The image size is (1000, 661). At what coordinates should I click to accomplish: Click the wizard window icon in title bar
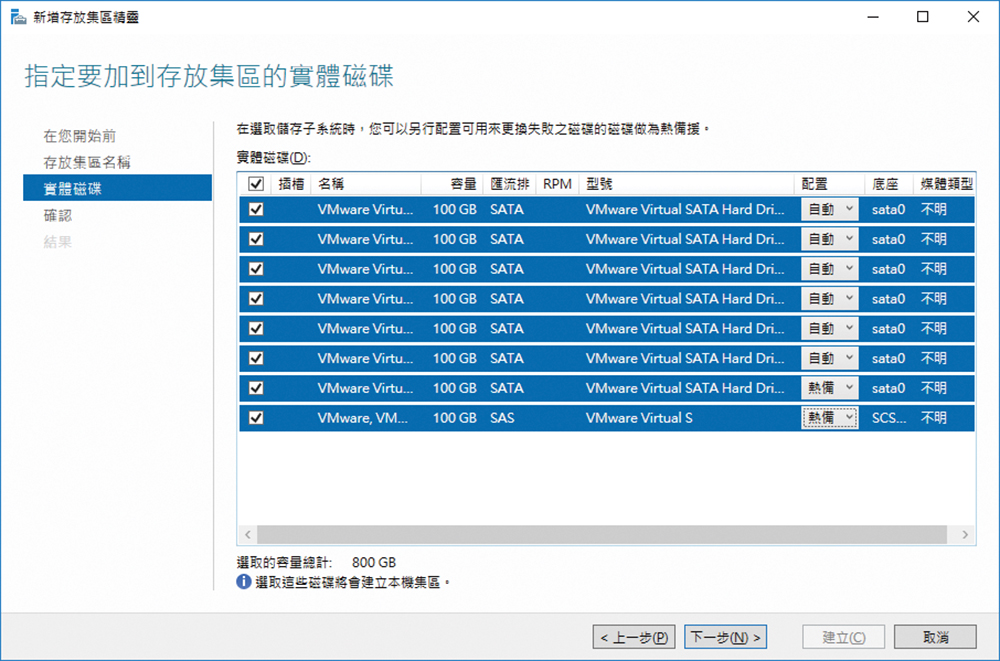tap(18, 17)
